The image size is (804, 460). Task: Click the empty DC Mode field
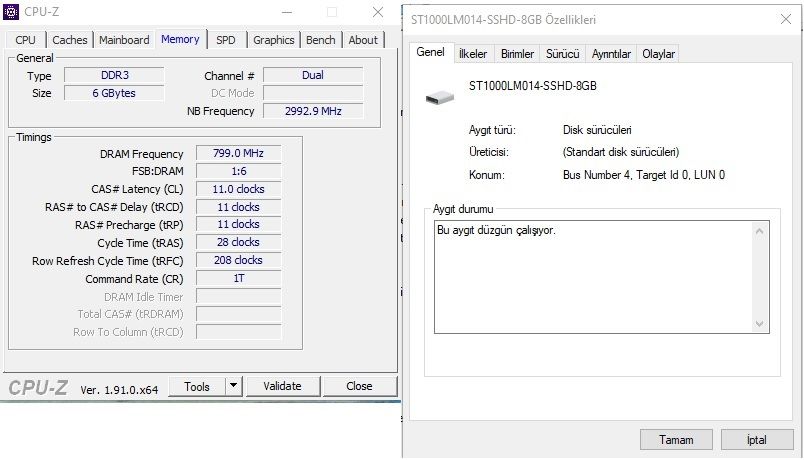(x=313, y=93)
